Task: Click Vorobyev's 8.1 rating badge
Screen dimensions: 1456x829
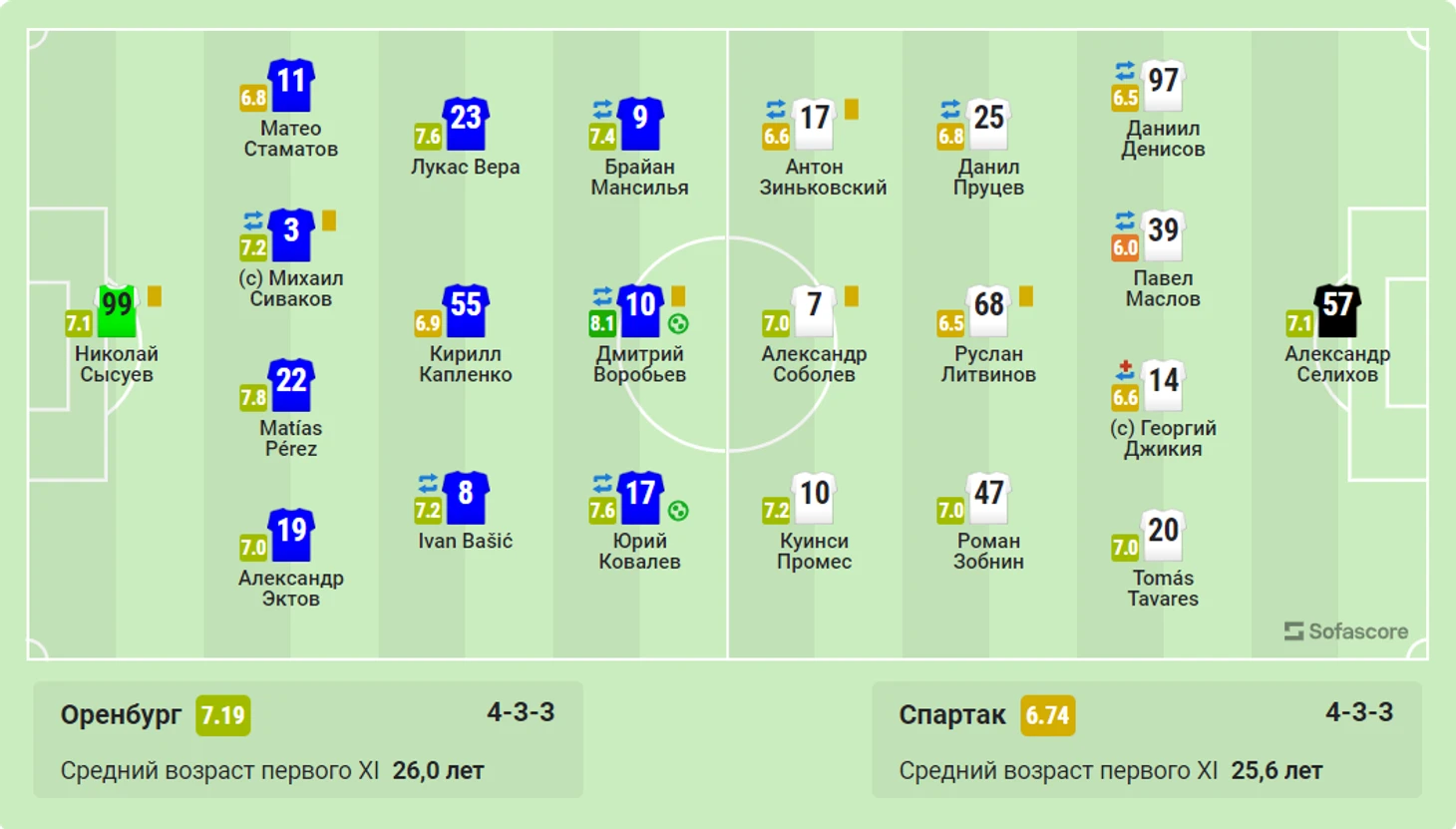Action: coord(602,323)
